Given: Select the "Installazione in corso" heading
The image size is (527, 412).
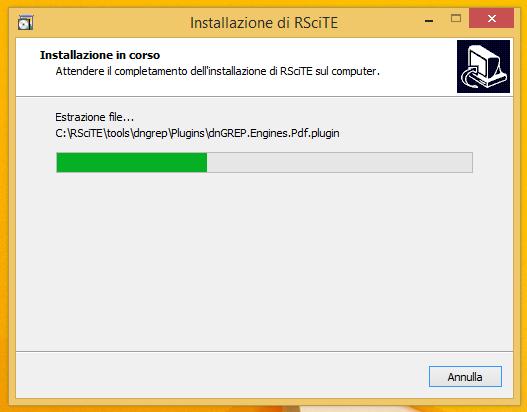Looking at the screenshot, I should (x=100, y=55).
